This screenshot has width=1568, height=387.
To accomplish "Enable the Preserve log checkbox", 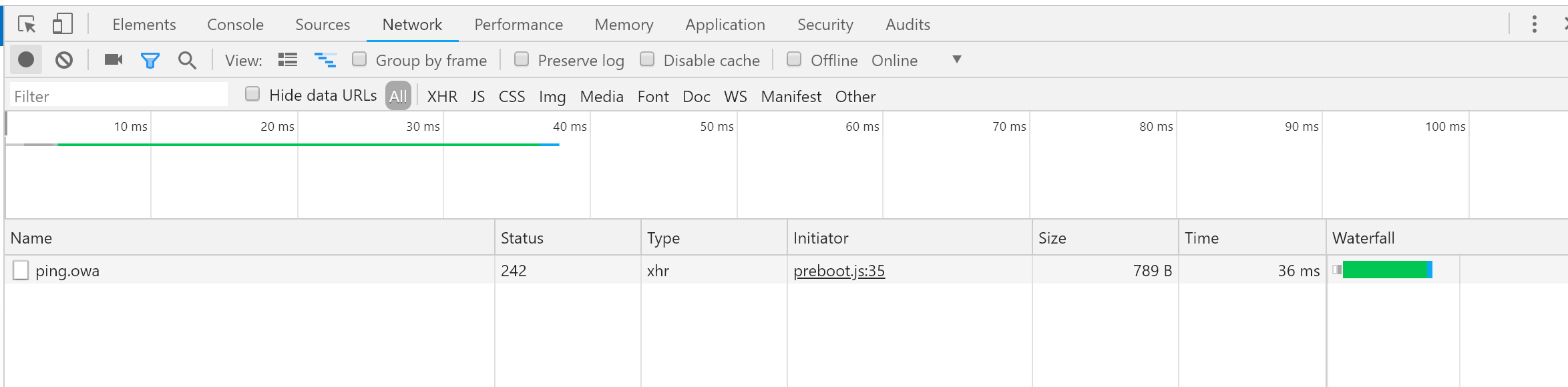I will [522, 59].
